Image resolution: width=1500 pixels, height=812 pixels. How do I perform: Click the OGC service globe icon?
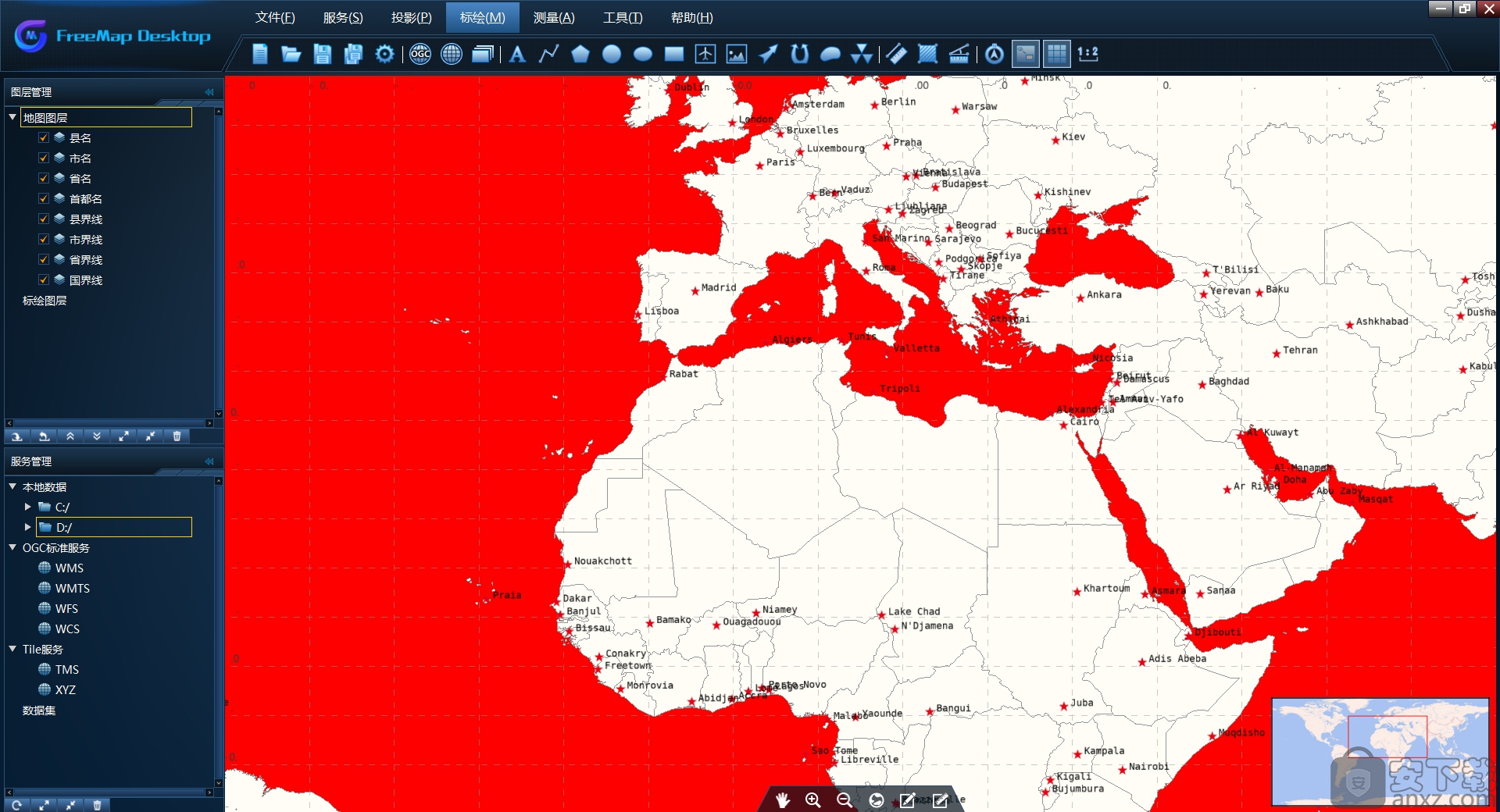coord(420,54)
